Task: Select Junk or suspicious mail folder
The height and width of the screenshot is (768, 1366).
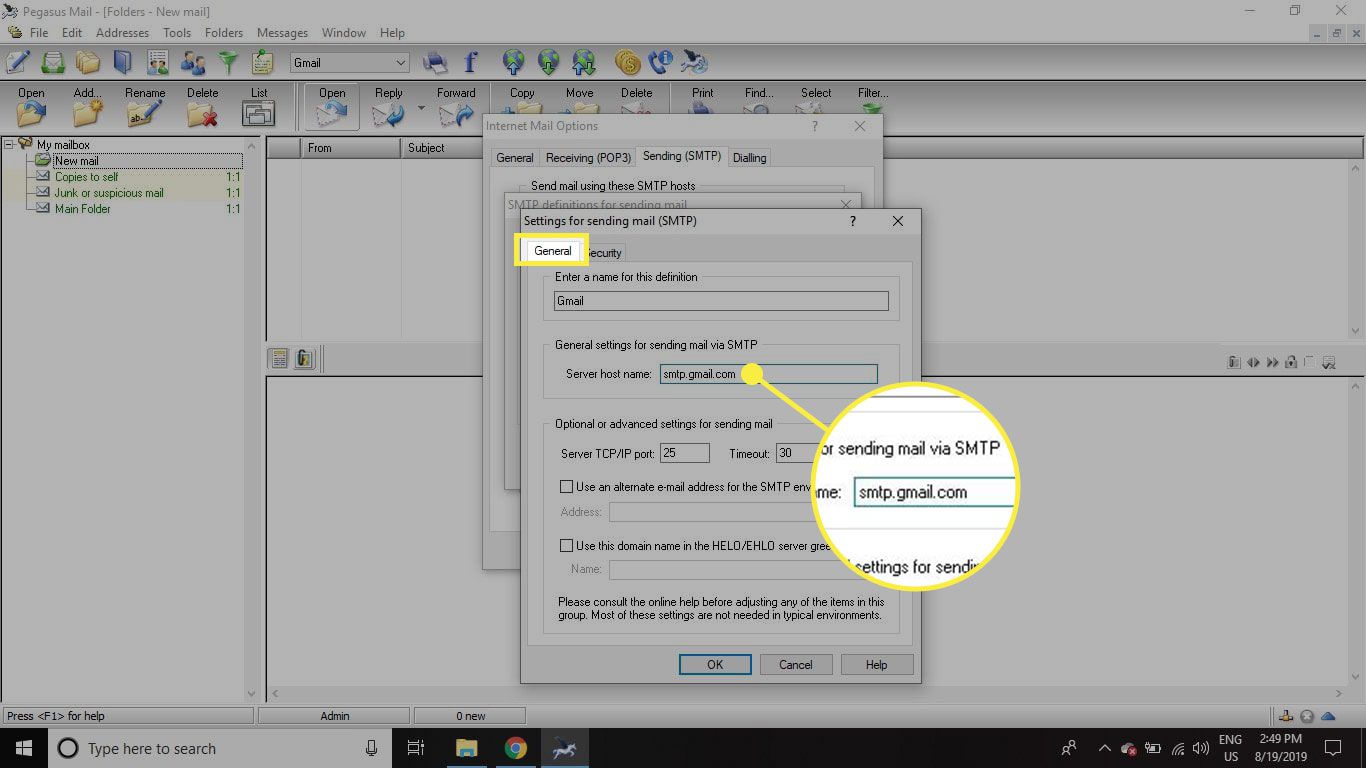Action: pos(109,193)
